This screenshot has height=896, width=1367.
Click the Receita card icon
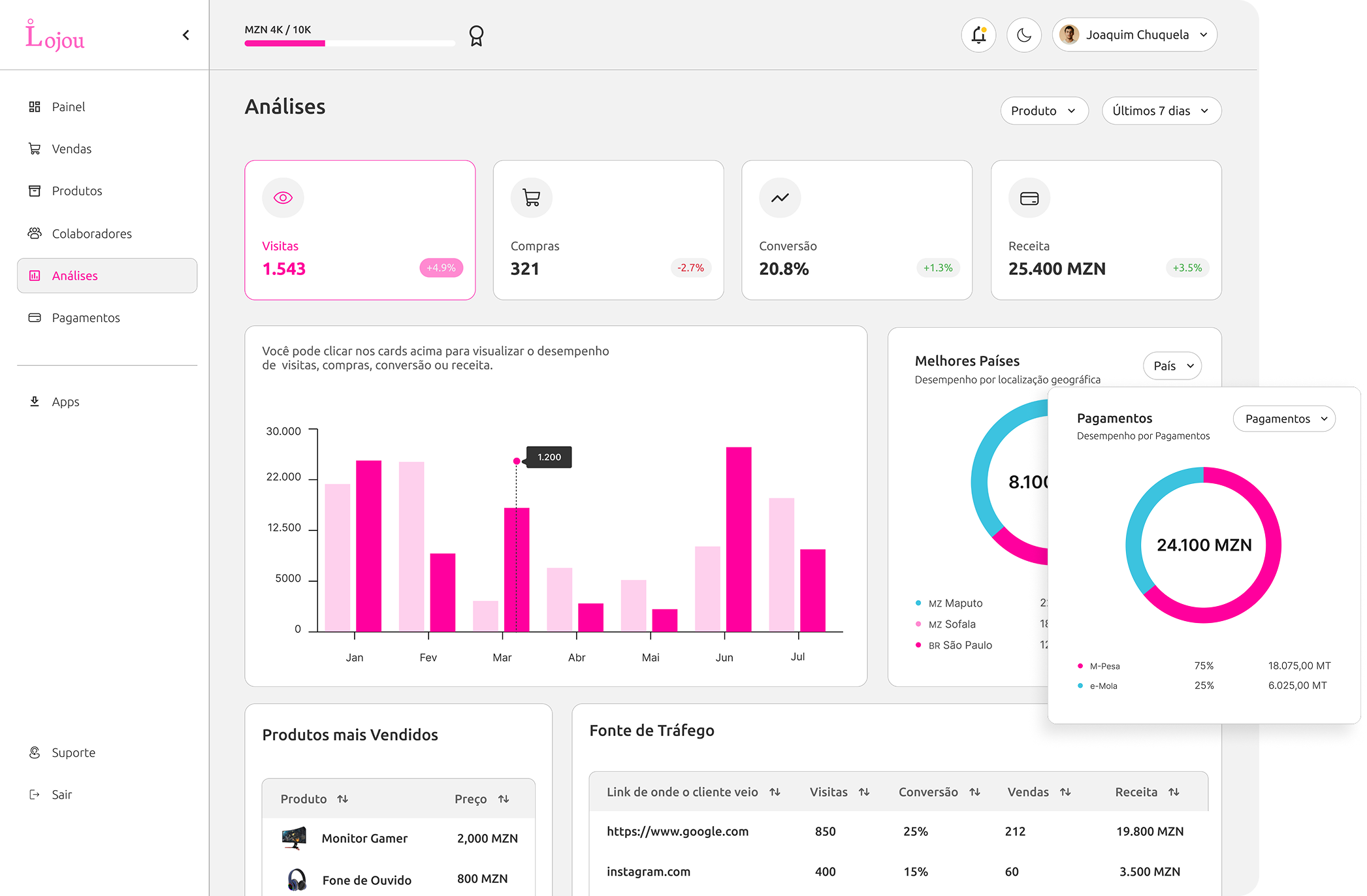click(1029, 198)
